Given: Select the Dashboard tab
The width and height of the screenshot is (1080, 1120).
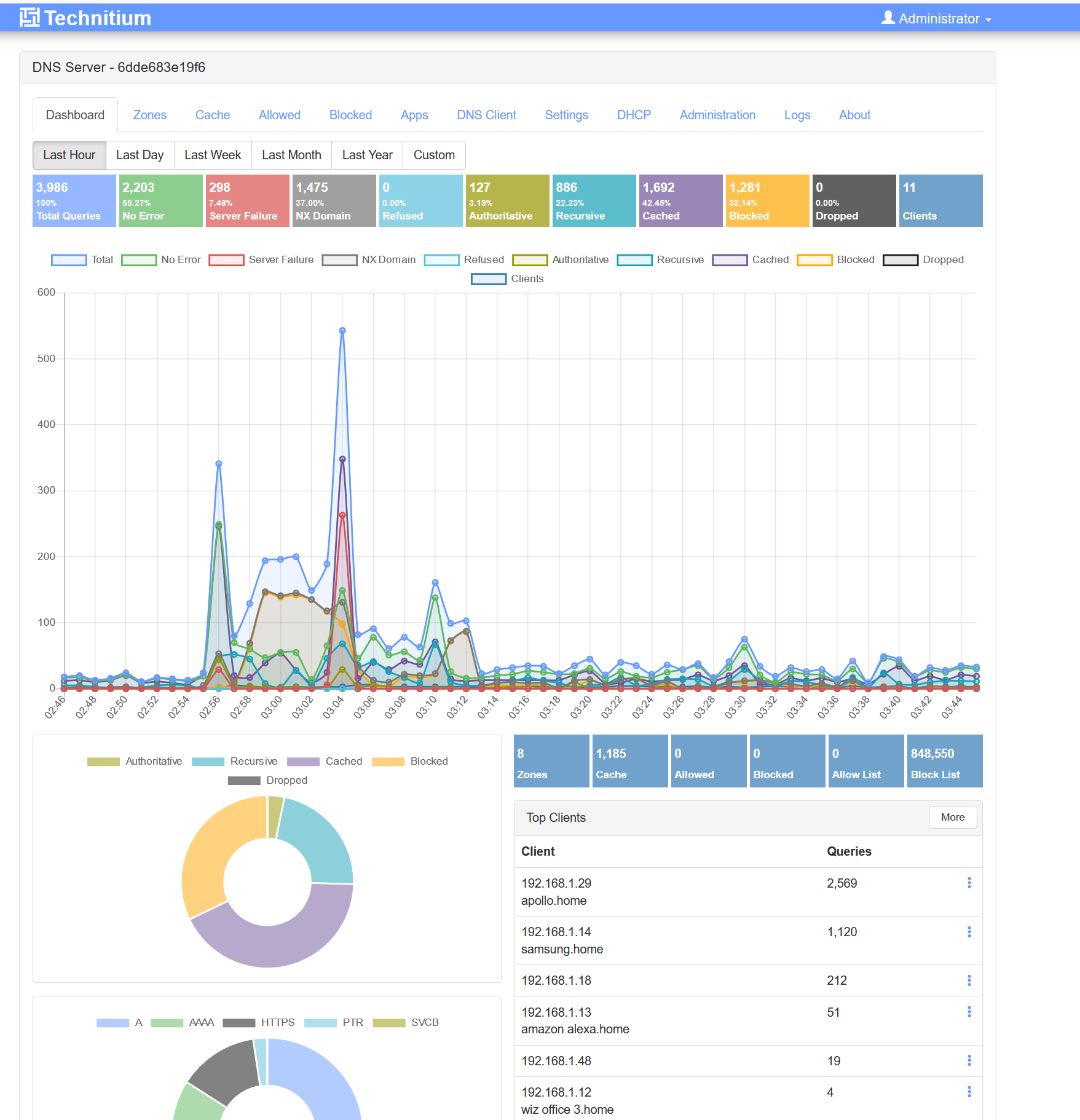Looking at the screenshot, I should point(75,115).
